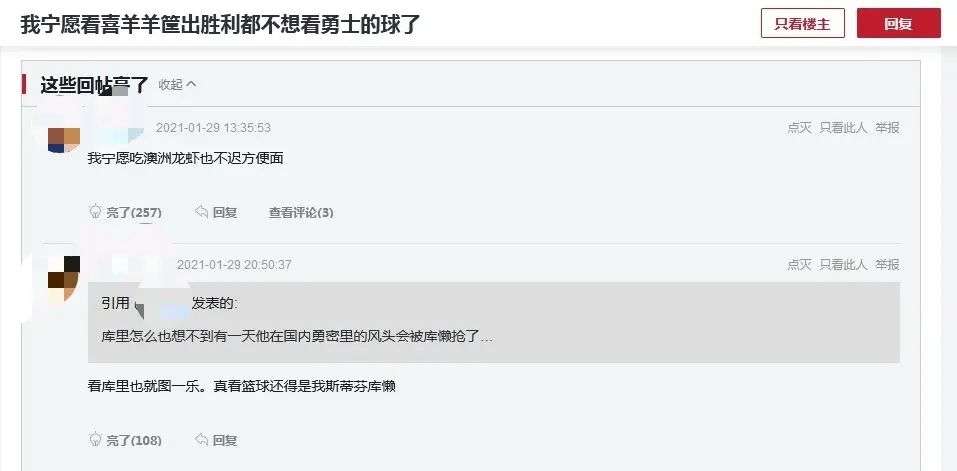The width and height of the screenshot is (957, 471).
Task: Click lightbulb icon beside 亮了(257)
Action: tap(95, 212)
